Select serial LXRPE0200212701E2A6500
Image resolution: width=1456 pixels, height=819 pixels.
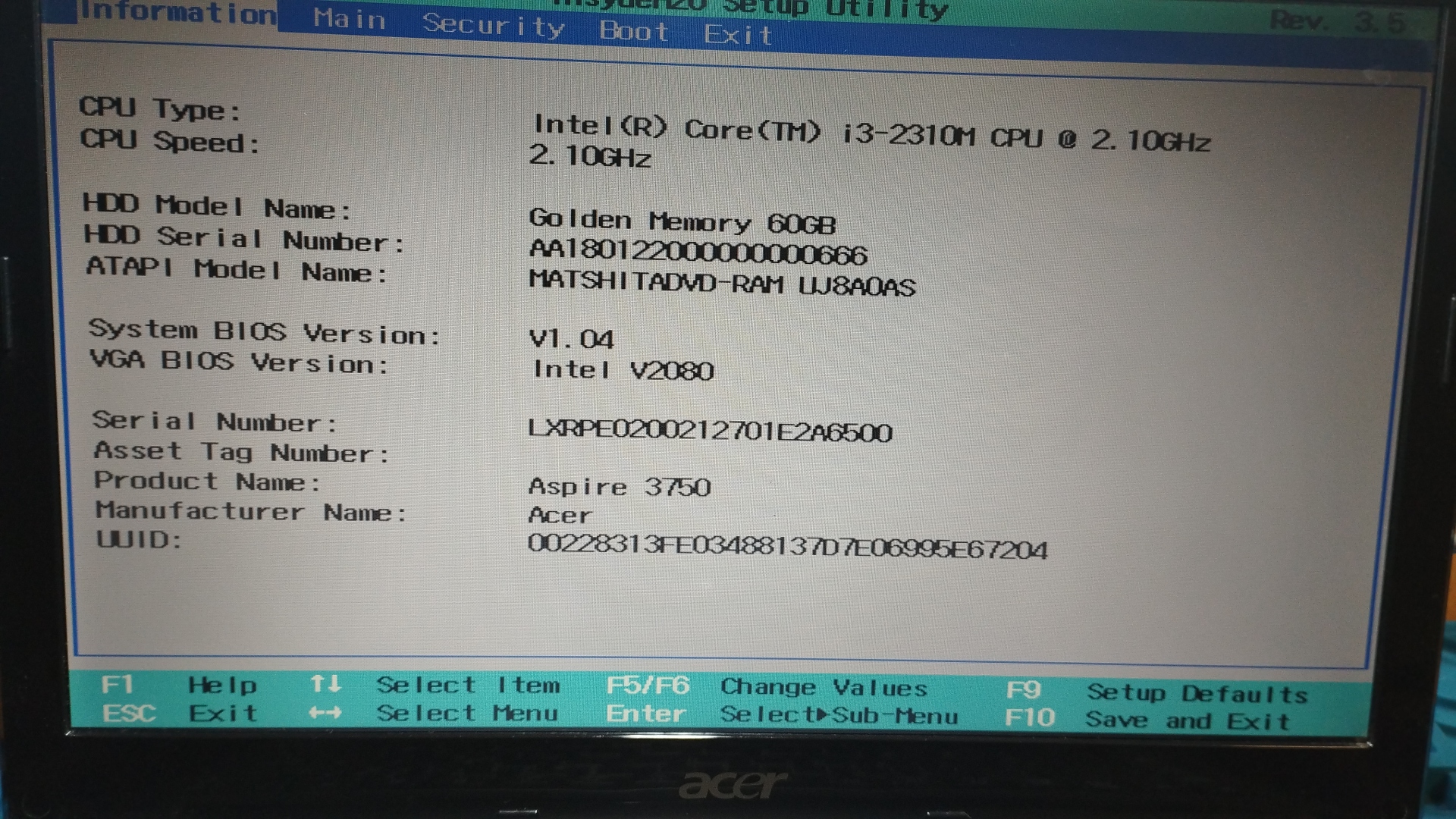[710, 431]
